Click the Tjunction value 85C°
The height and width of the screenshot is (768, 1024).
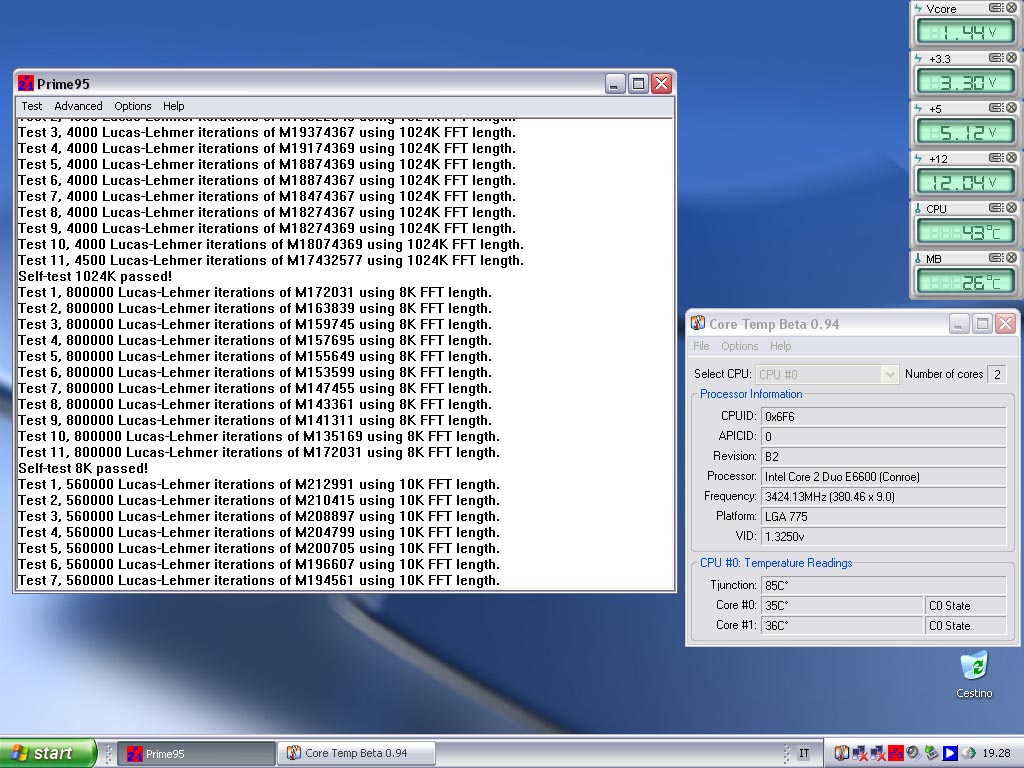click(x=884, y=586)
